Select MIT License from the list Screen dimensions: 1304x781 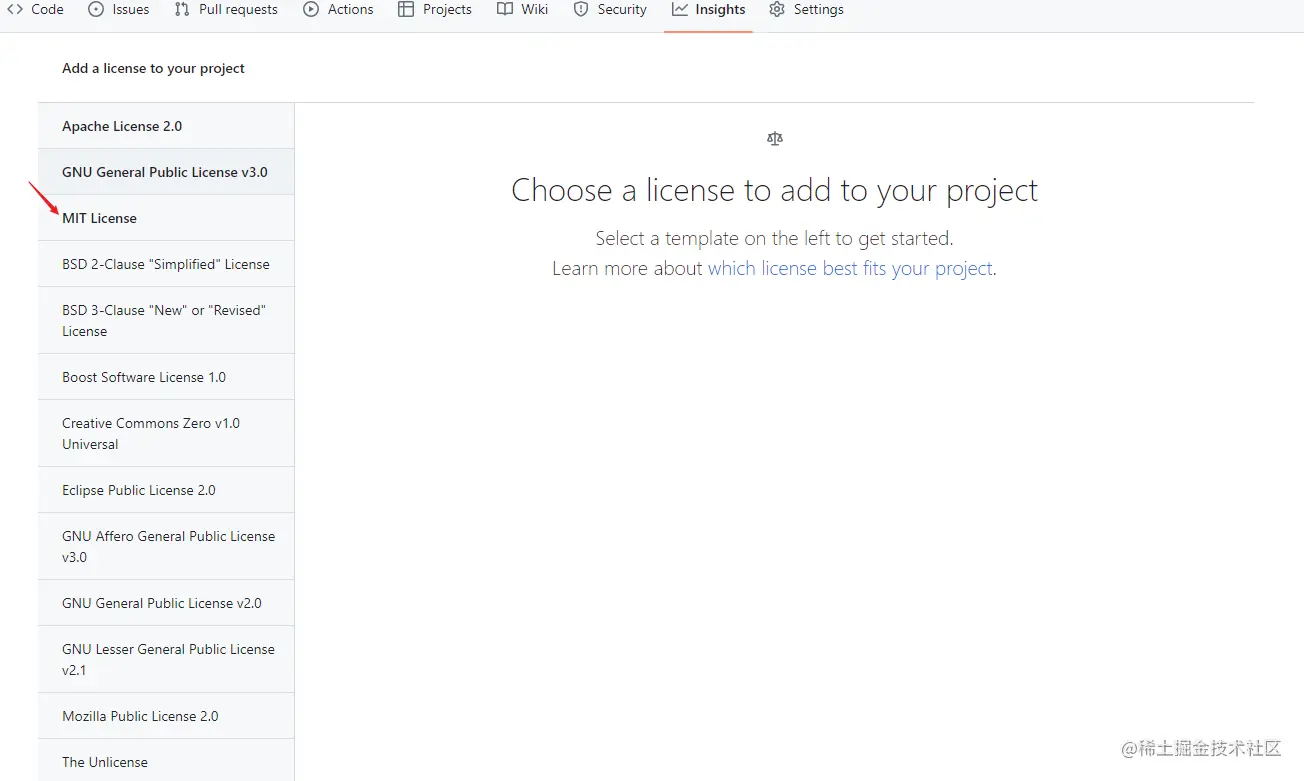[x=99, y=217]
